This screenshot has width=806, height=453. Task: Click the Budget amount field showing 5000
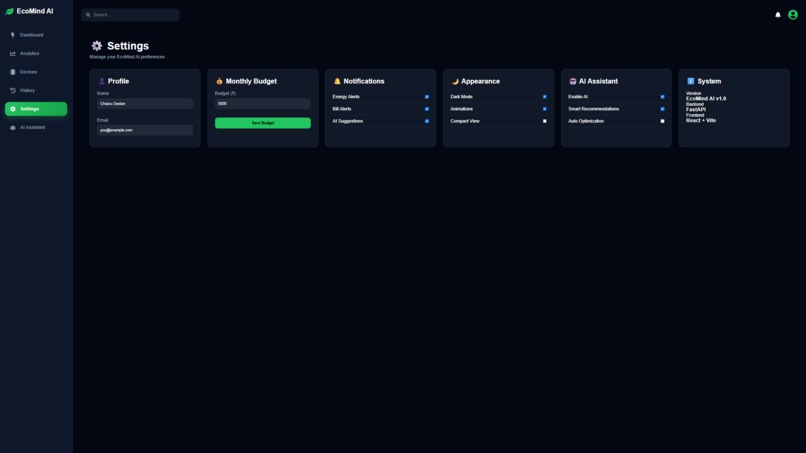point(263,103)
